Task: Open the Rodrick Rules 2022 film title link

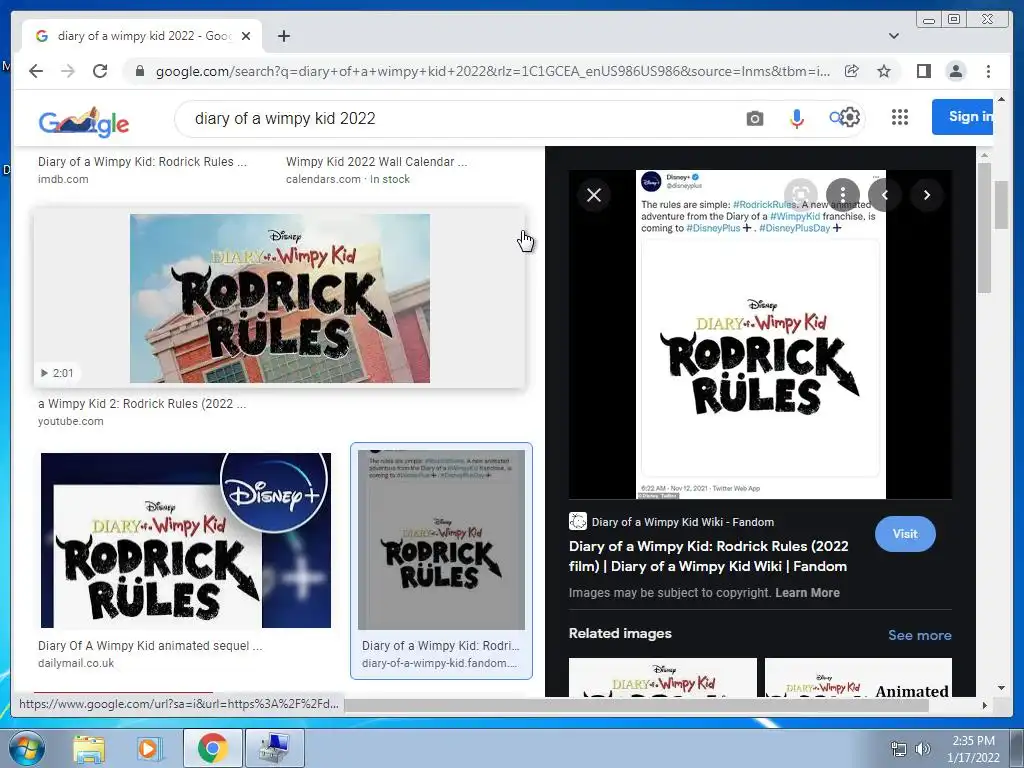Action: (709, 556)
